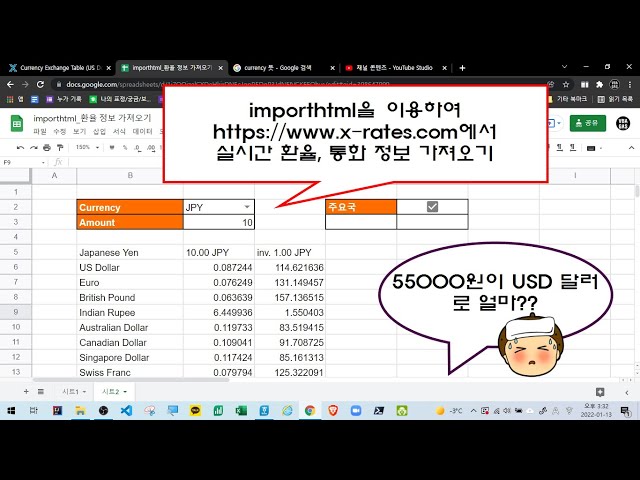Open the 서식 menu

click(119, 131)
